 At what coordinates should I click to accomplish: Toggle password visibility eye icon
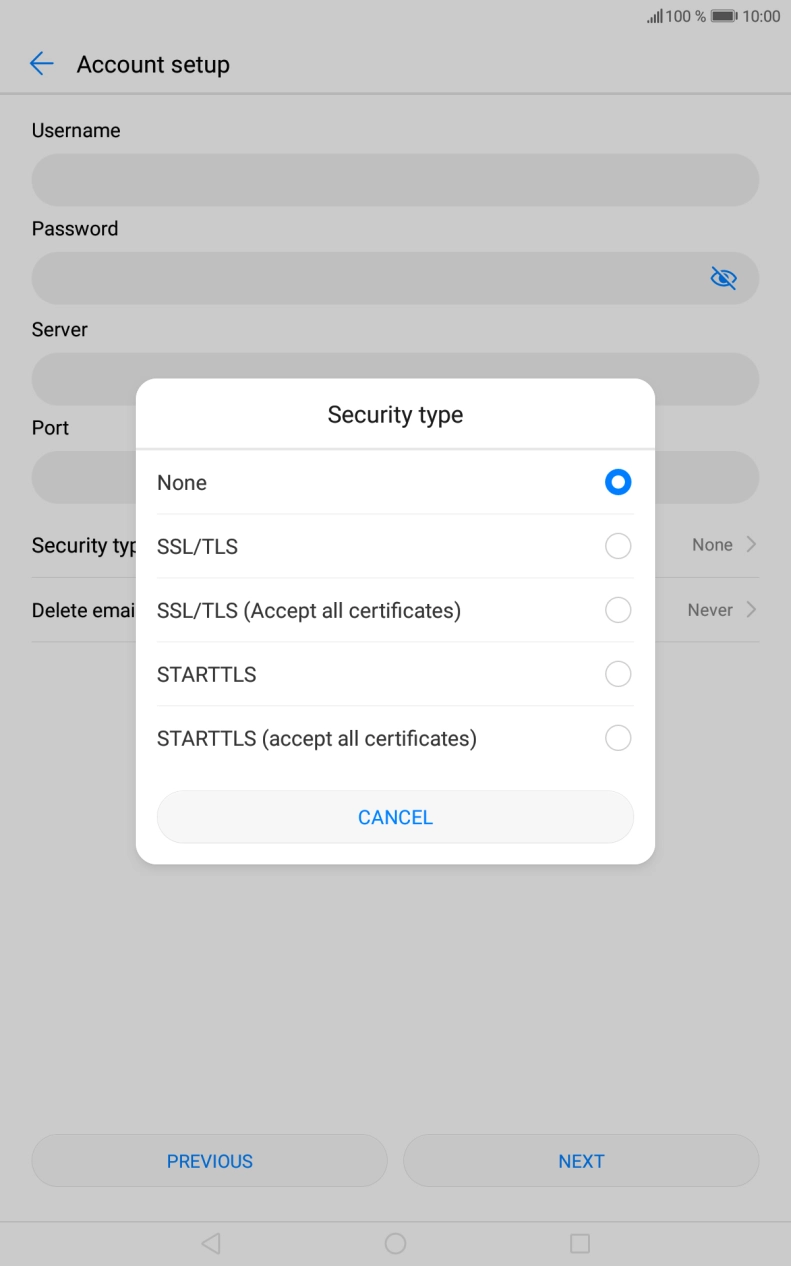(723, 278)
